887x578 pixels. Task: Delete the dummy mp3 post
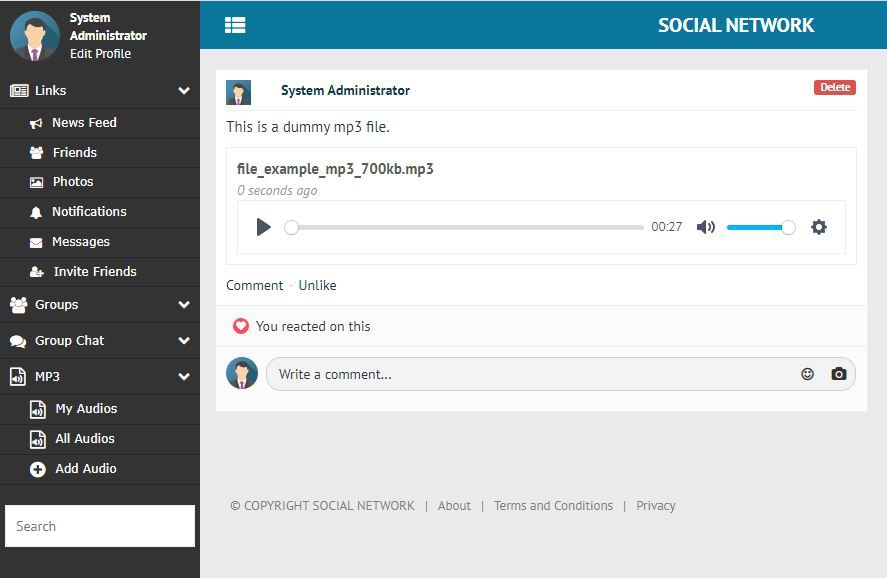(x=834, y=88)
